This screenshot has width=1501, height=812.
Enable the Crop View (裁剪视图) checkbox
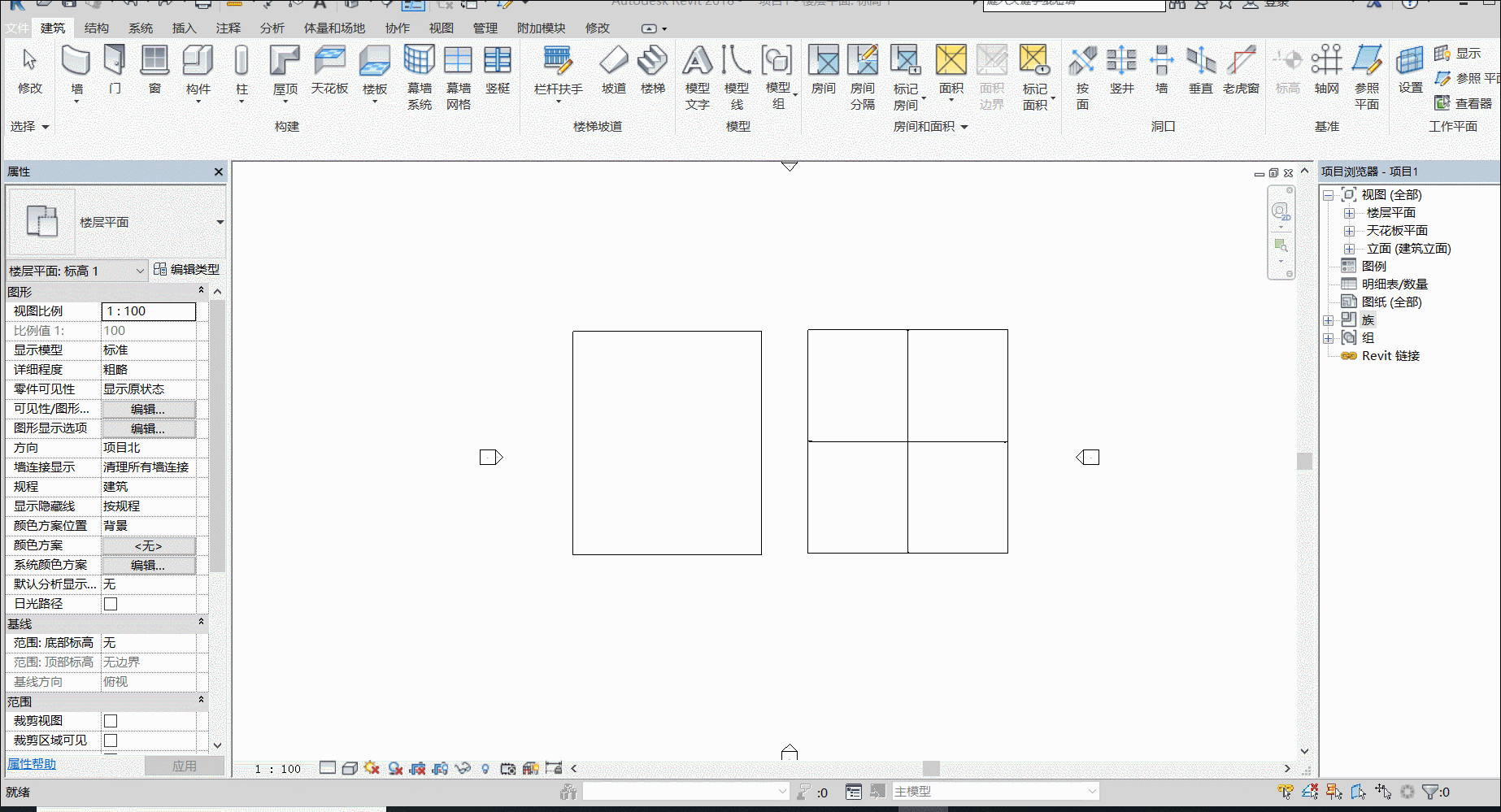(111, 721)
